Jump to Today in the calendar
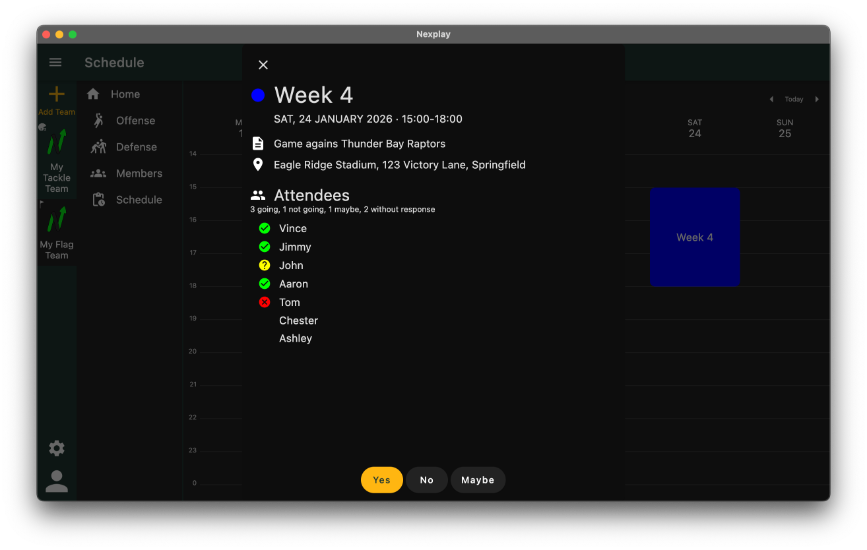 pyautogui.click(x=794, y=99)
